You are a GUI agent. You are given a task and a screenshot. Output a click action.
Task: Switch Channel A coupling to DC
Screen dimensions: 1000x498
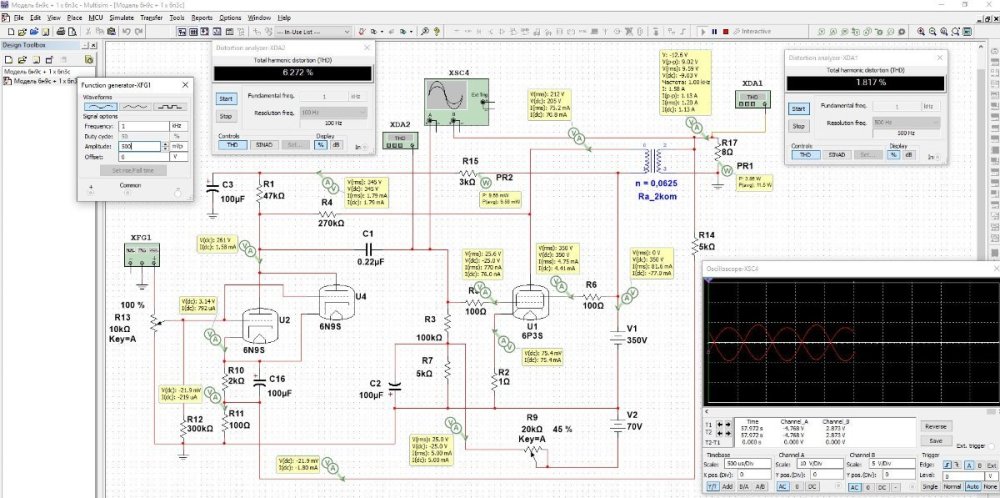pyautogui.click(x=811, y=486)
